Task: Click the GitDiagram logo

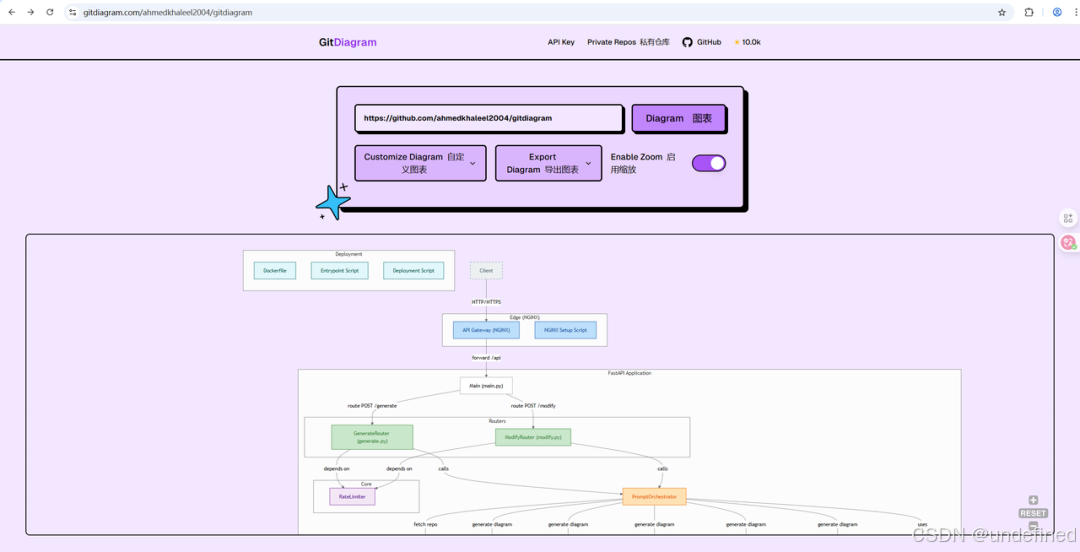Action: click(x=347, y=42)
